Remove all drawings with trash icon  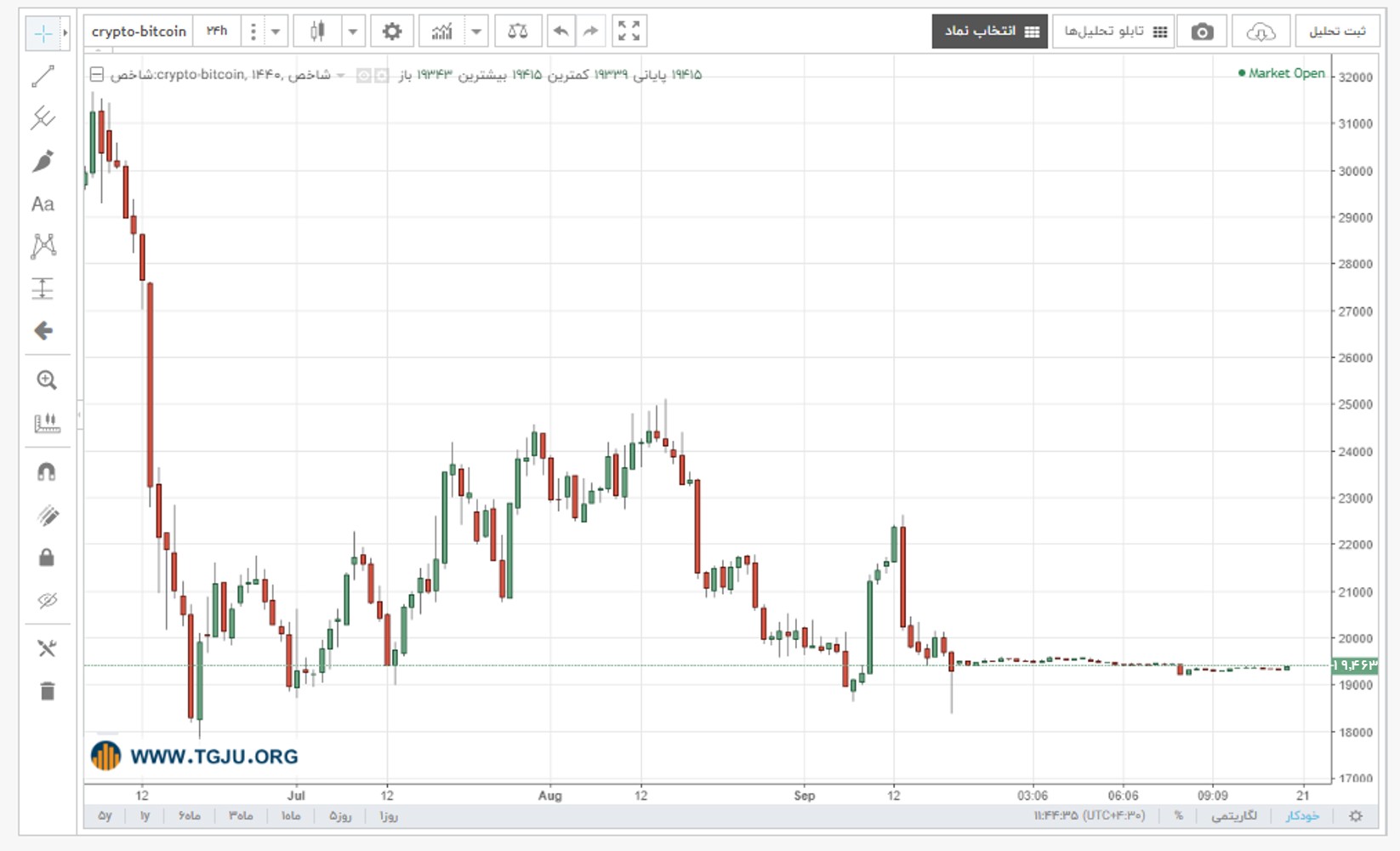(x=47, y=690)
